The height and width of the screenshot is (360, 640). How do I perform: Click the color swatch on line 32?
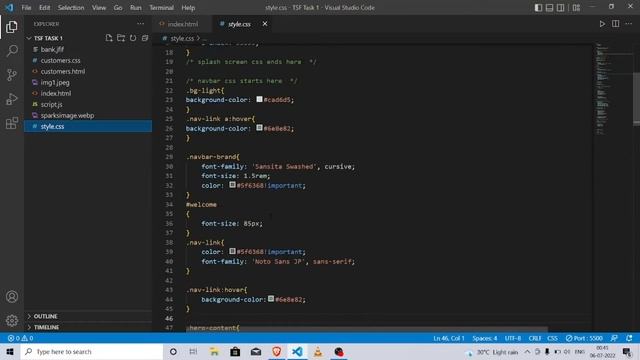232,185
